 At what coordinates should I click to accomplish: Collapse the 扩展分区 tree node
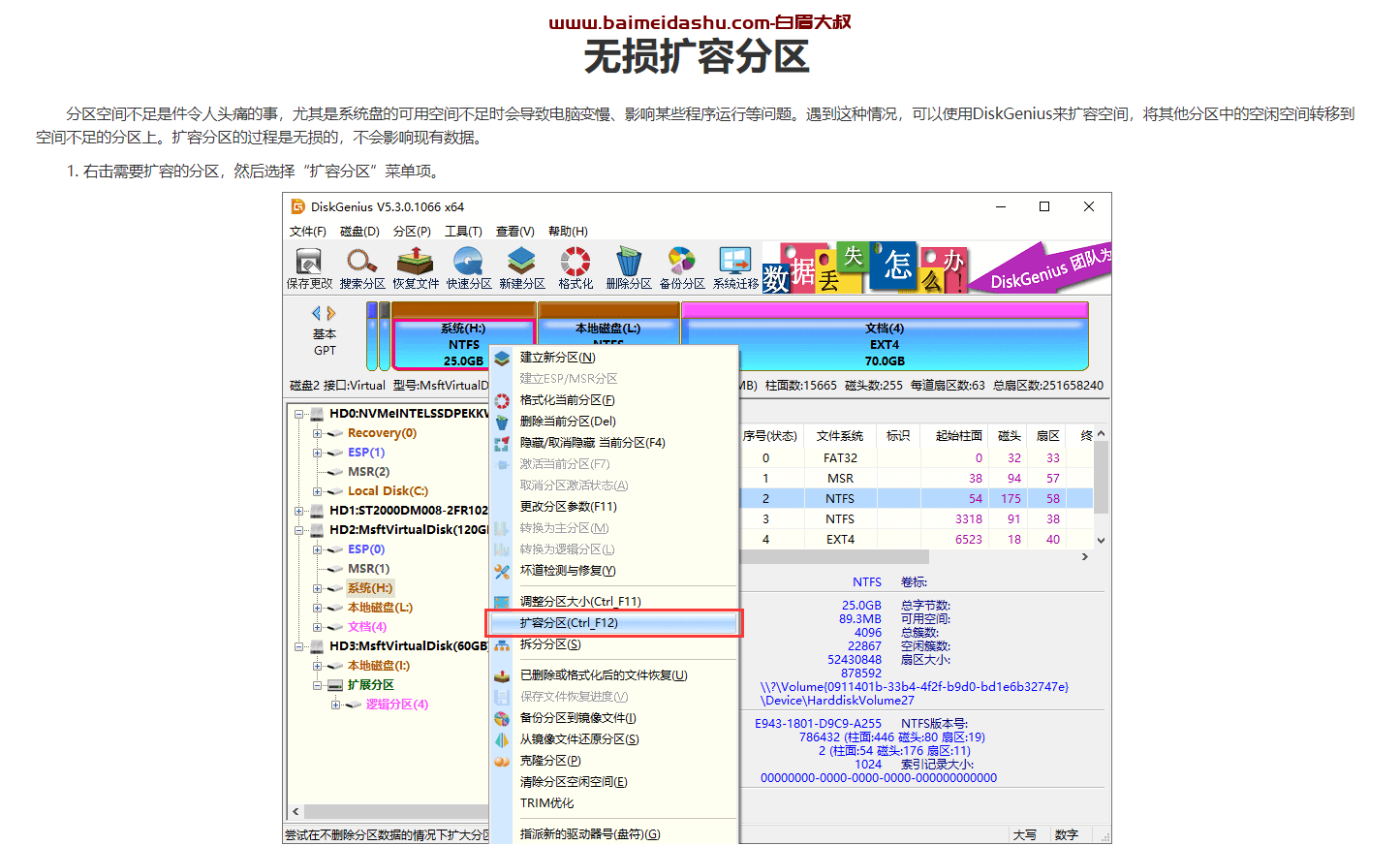[317, 685]
